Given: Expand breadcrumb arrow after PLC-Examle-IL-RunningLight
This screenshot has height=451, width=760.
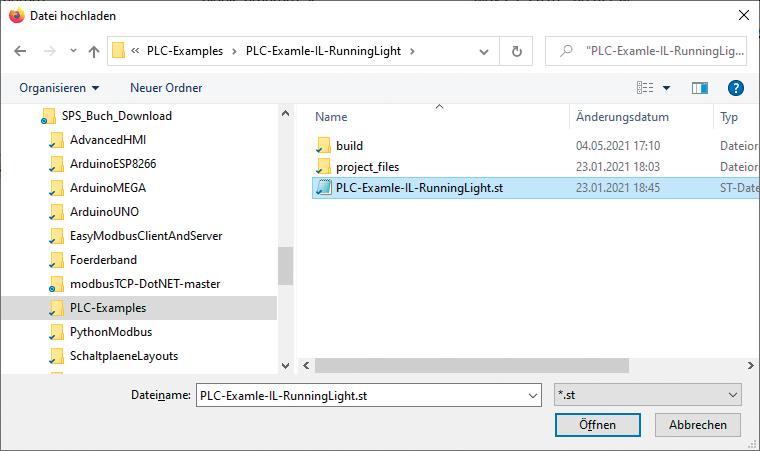Looking at the screenshot, I should (x=412, y=51).
